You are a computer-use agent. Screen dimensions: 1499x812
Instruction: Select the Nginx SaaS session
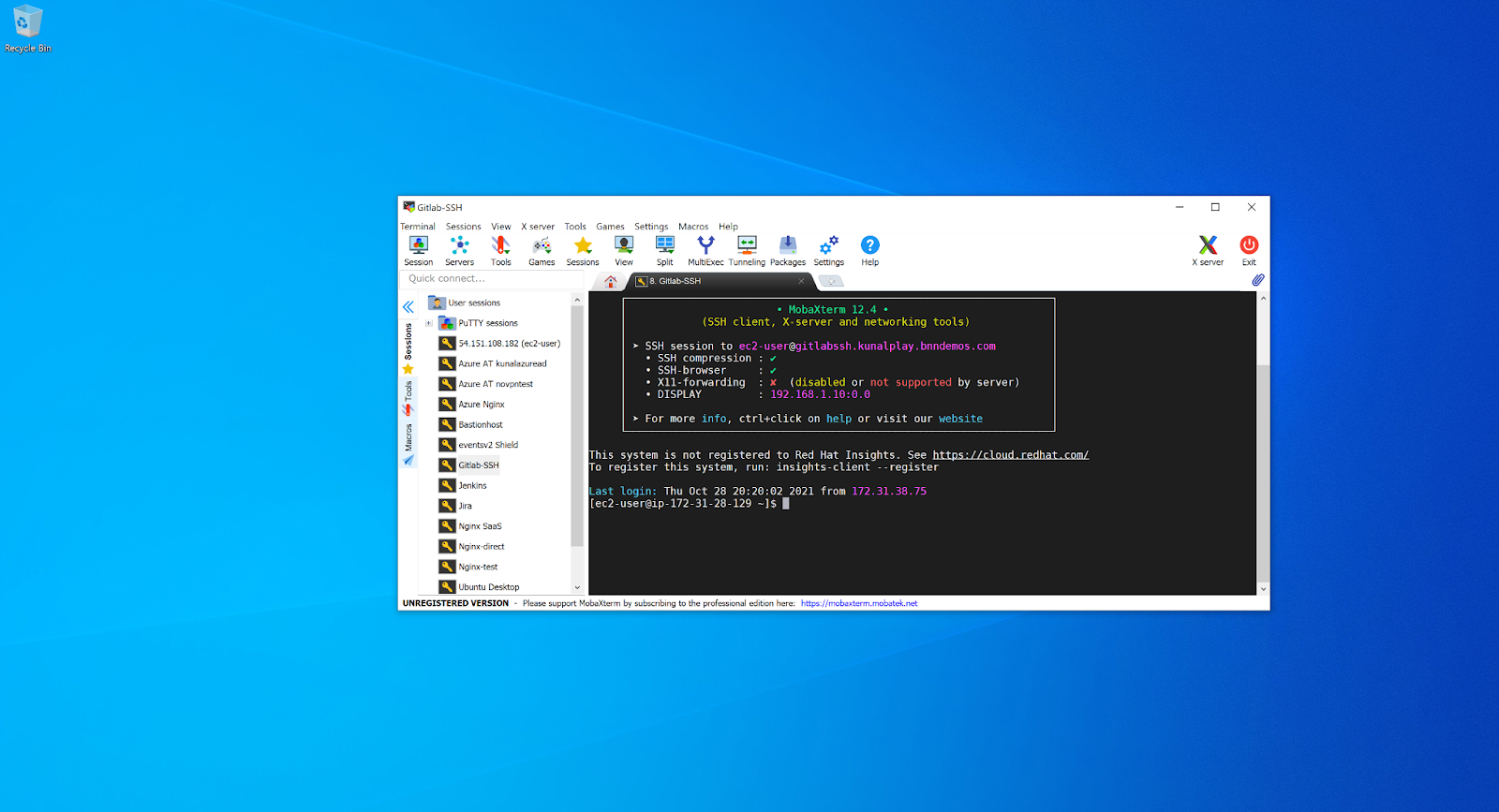[471, 526]
